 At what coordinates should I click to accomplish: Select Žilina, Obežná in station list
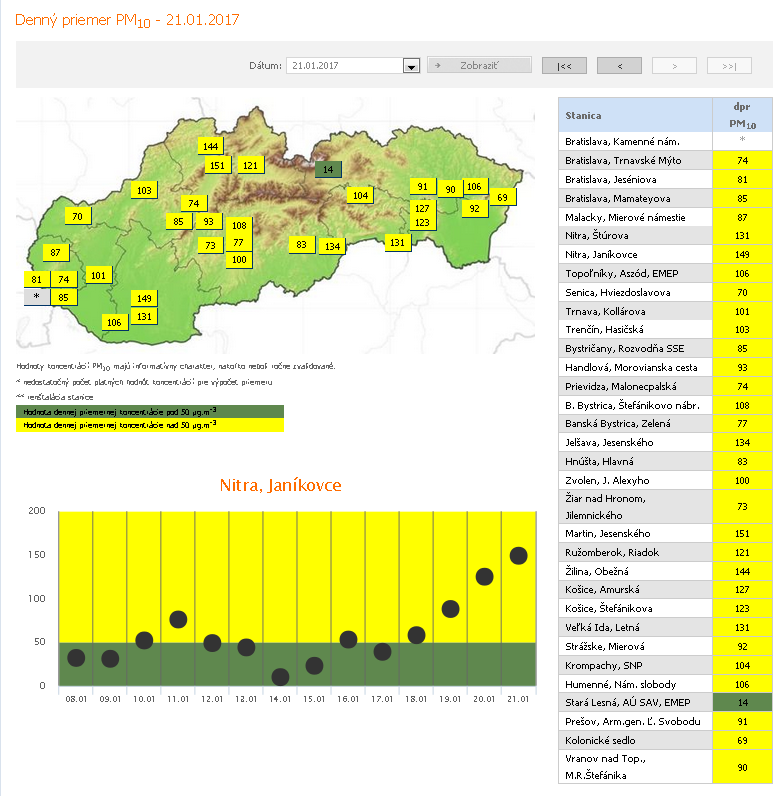coord(634,571)
